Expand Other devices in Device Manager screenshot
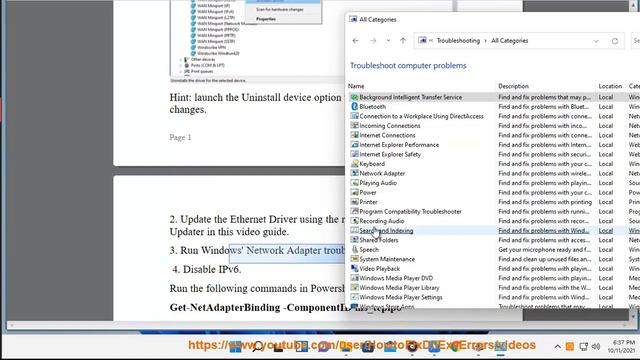The image size is (640, 360). click(181, 60)
